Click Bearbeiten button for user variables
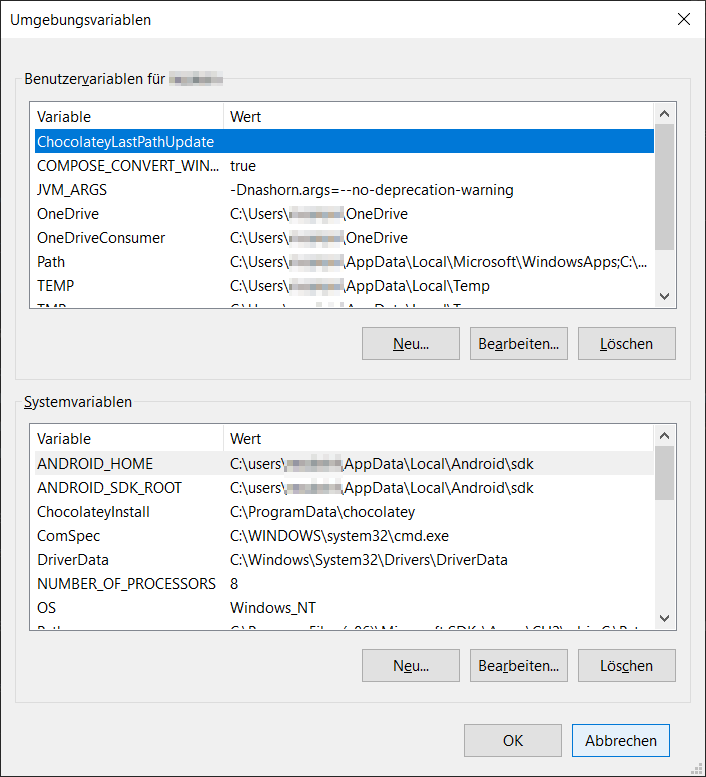This screenshot has height=777, width=706. (x=519, y=344)
